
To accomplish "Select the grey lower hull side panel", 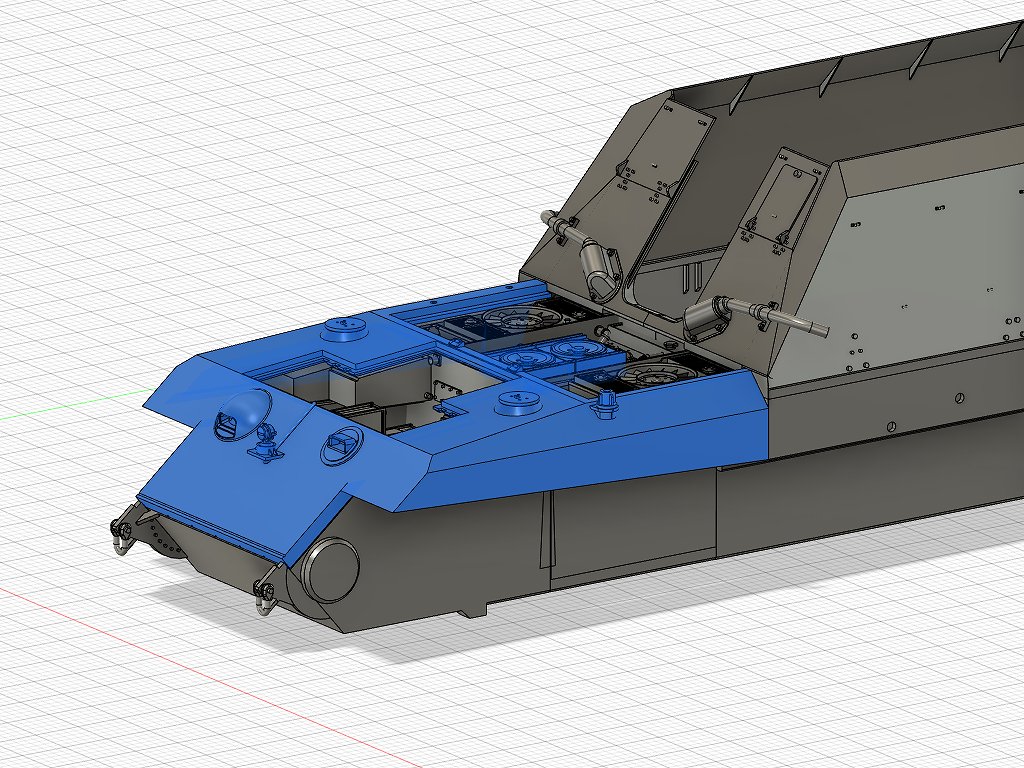I will pyautogui.click(x=630, y=530).
